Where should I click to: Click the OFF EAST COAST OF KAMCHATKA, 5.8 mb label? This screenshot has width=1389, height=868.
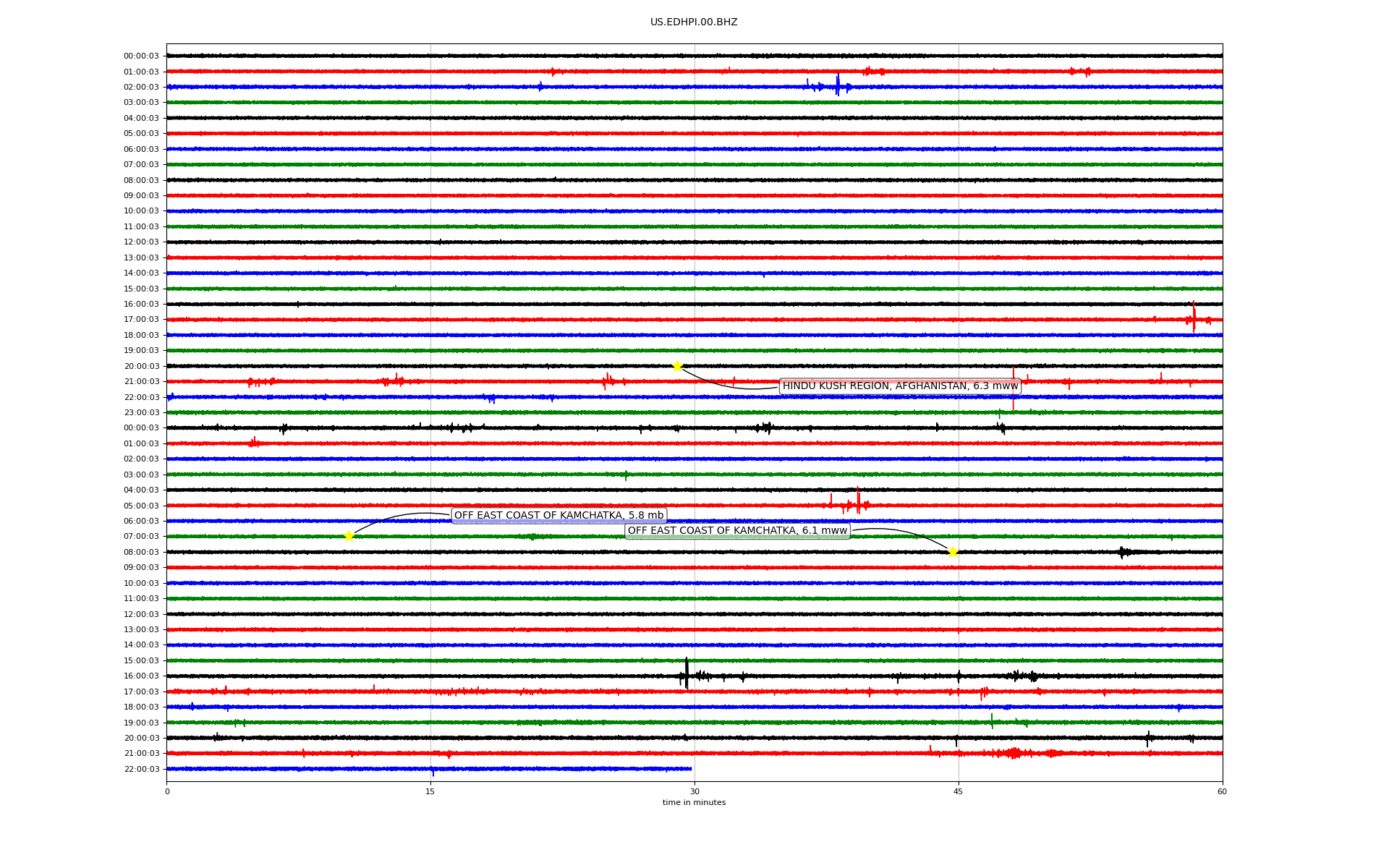point(558,516)
